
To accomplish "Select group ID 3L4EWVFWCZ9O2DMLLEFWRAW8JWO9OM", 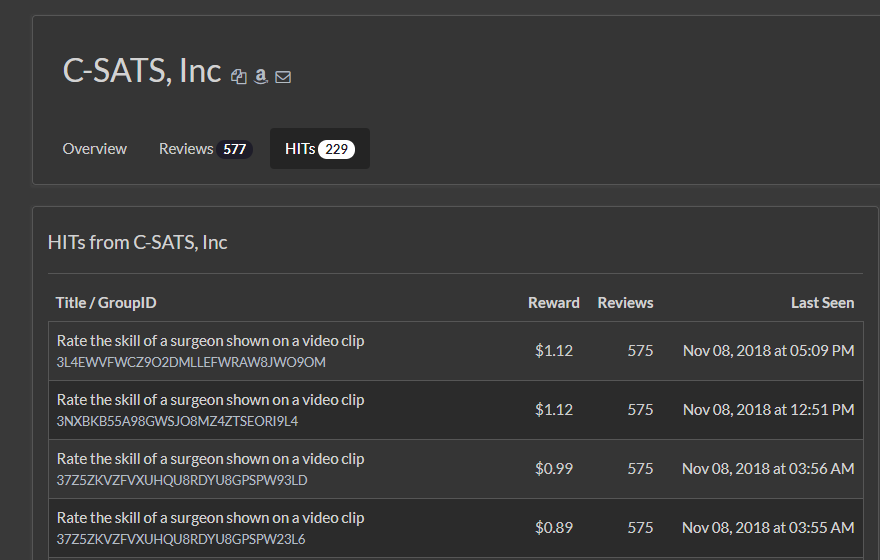I will click(191, 362).
